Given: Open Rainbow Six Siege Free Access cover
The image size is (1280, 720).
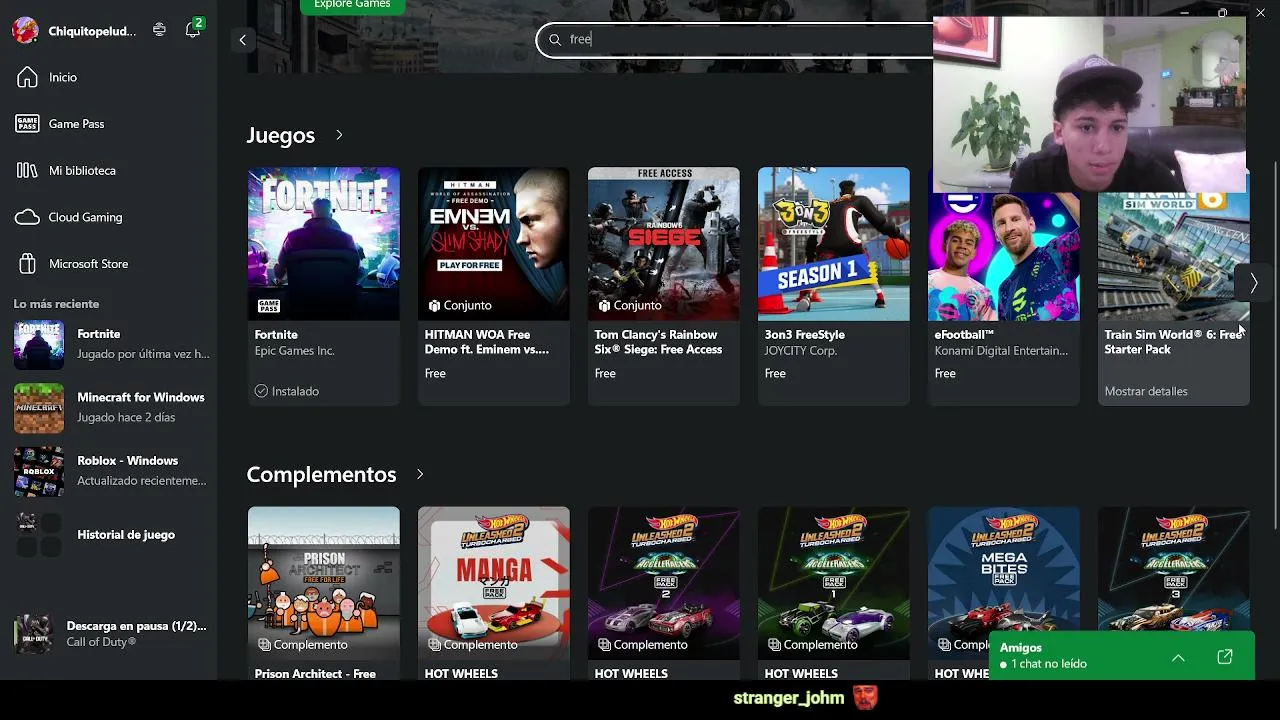Looking at the screenshot, I should coord(664,244).
